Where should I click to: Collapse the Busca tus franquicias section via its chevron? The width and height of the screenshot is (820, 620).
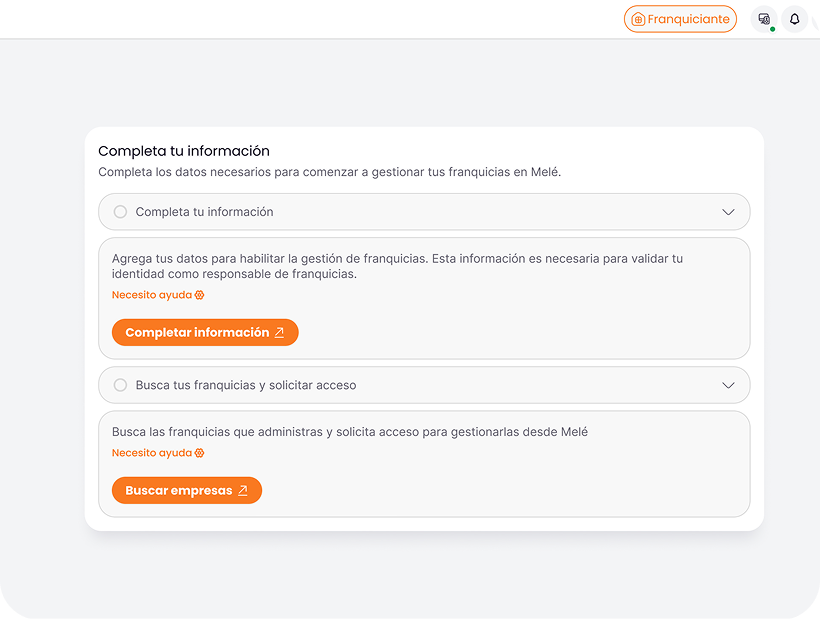(728, 385)
